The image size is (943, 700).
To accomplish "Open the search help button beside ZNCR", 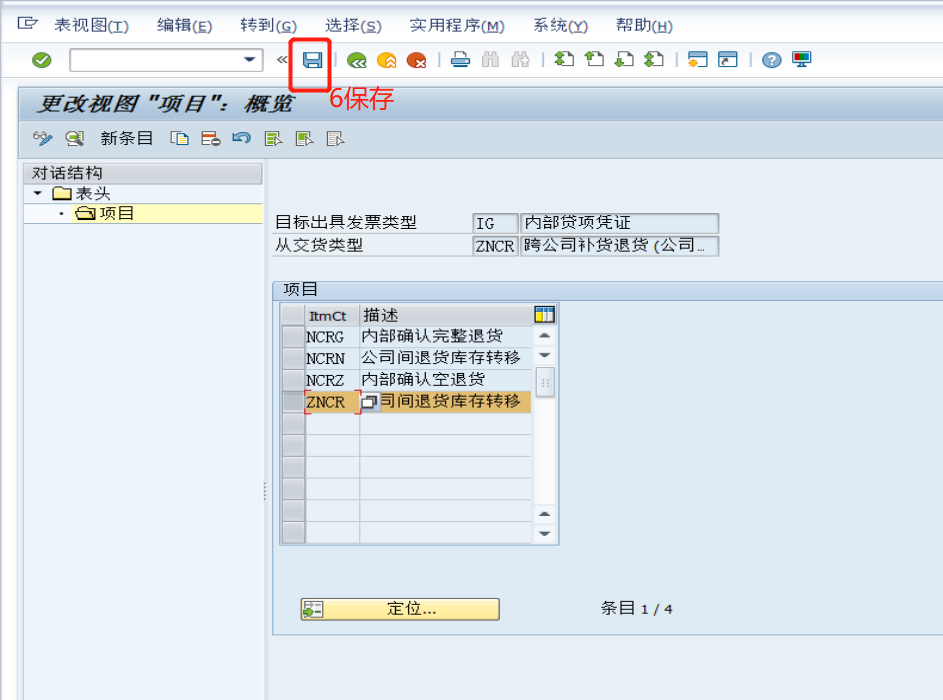I will coord(370,402).
